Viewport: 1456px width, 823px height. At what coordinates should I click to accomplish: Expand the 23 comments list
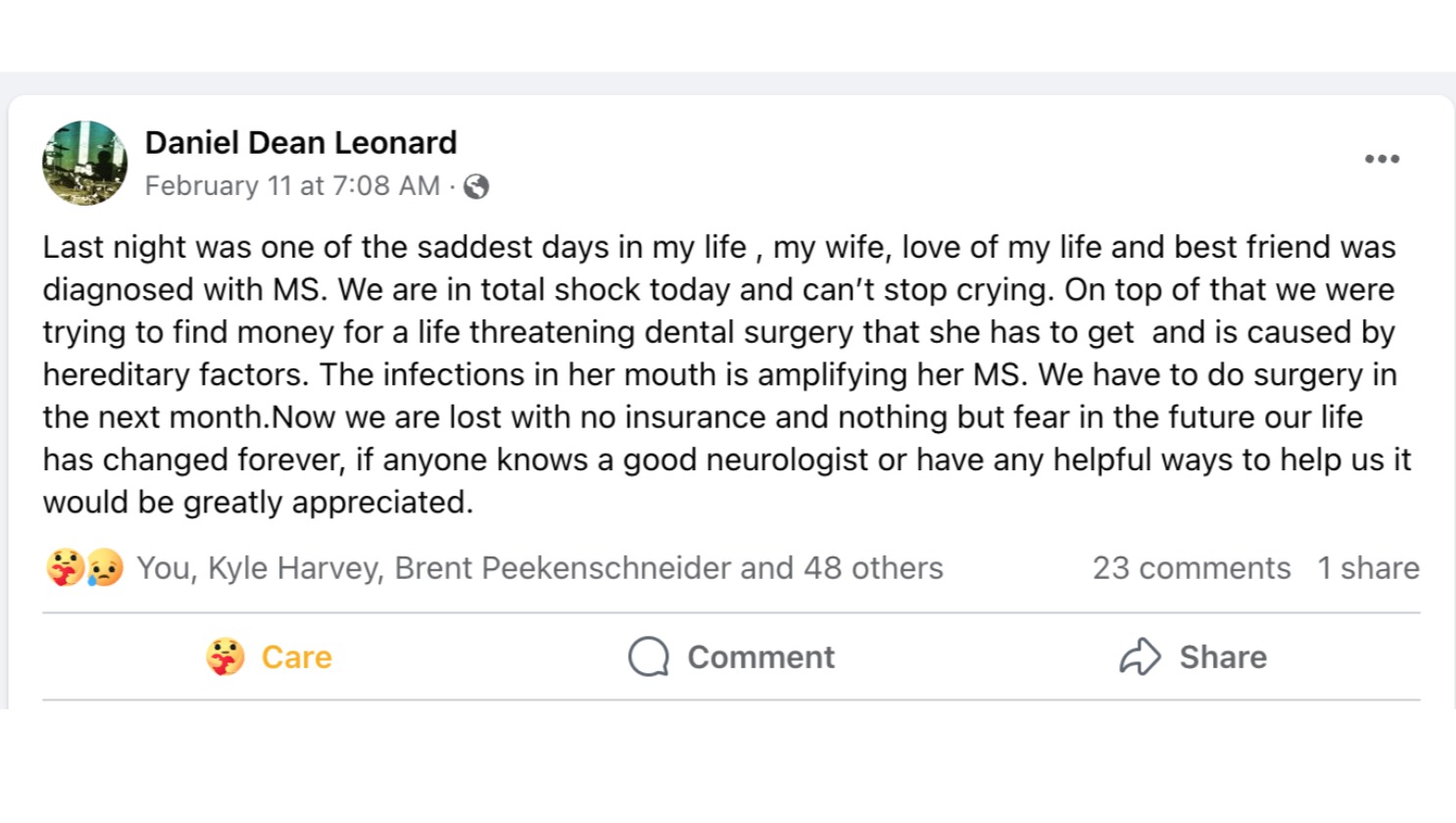(1191, 568)
